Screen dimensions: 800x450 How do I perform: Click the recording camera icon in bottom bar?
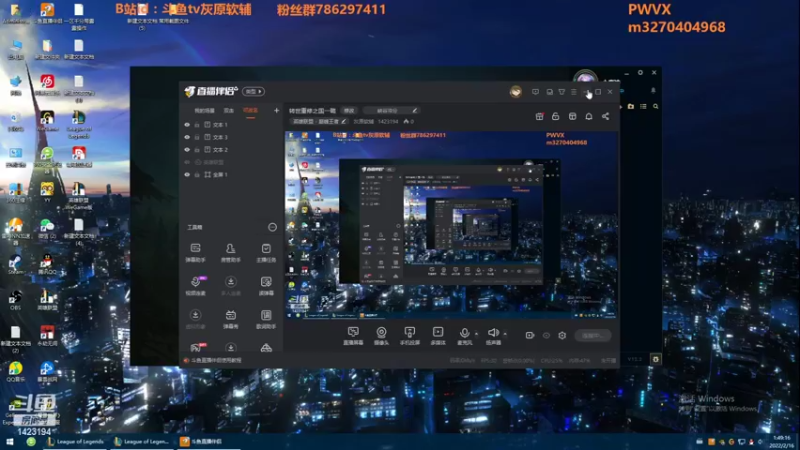tap(530, 335)
